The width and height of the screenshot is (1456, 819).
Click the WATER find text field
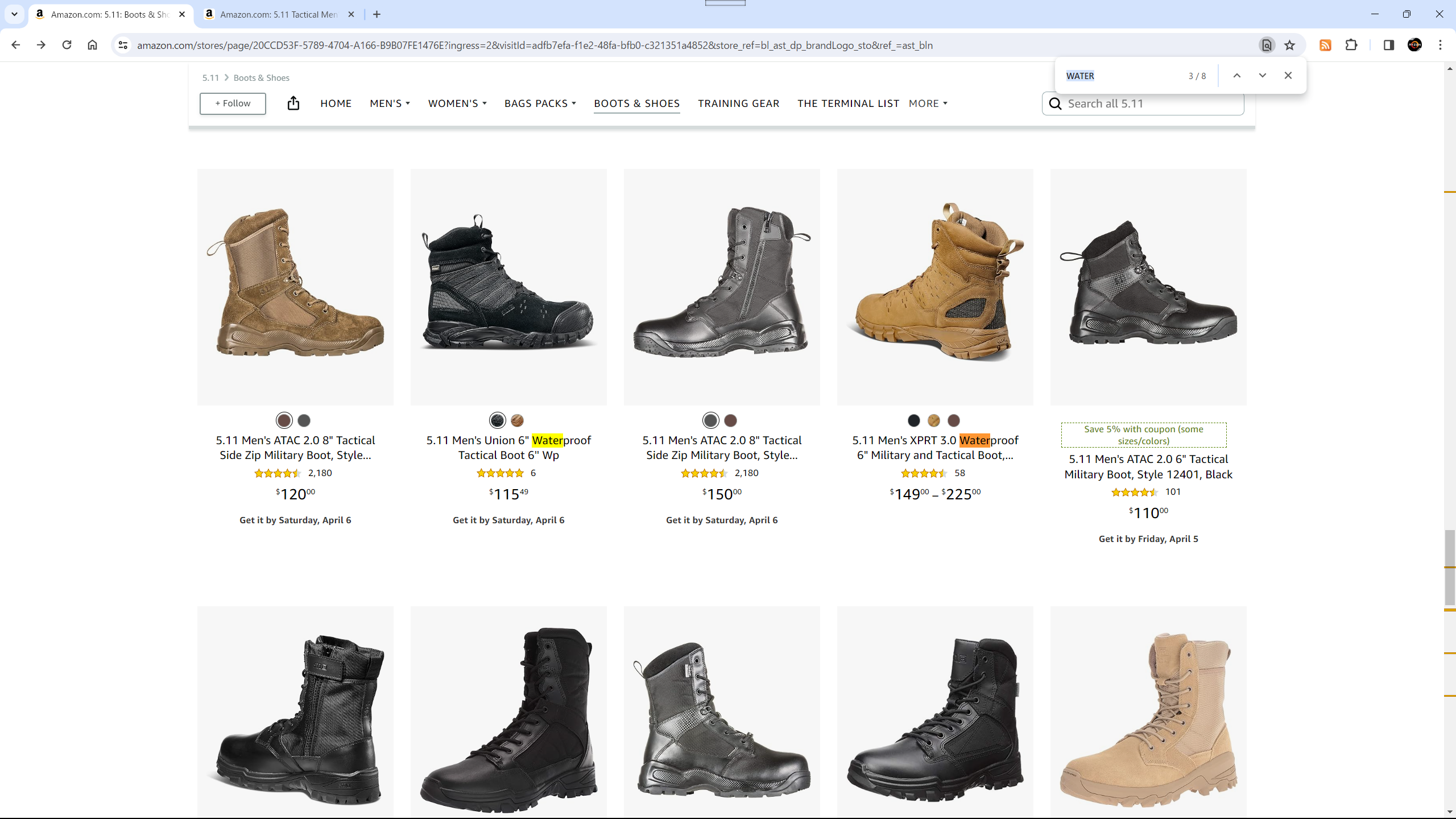pos(1120,76)
